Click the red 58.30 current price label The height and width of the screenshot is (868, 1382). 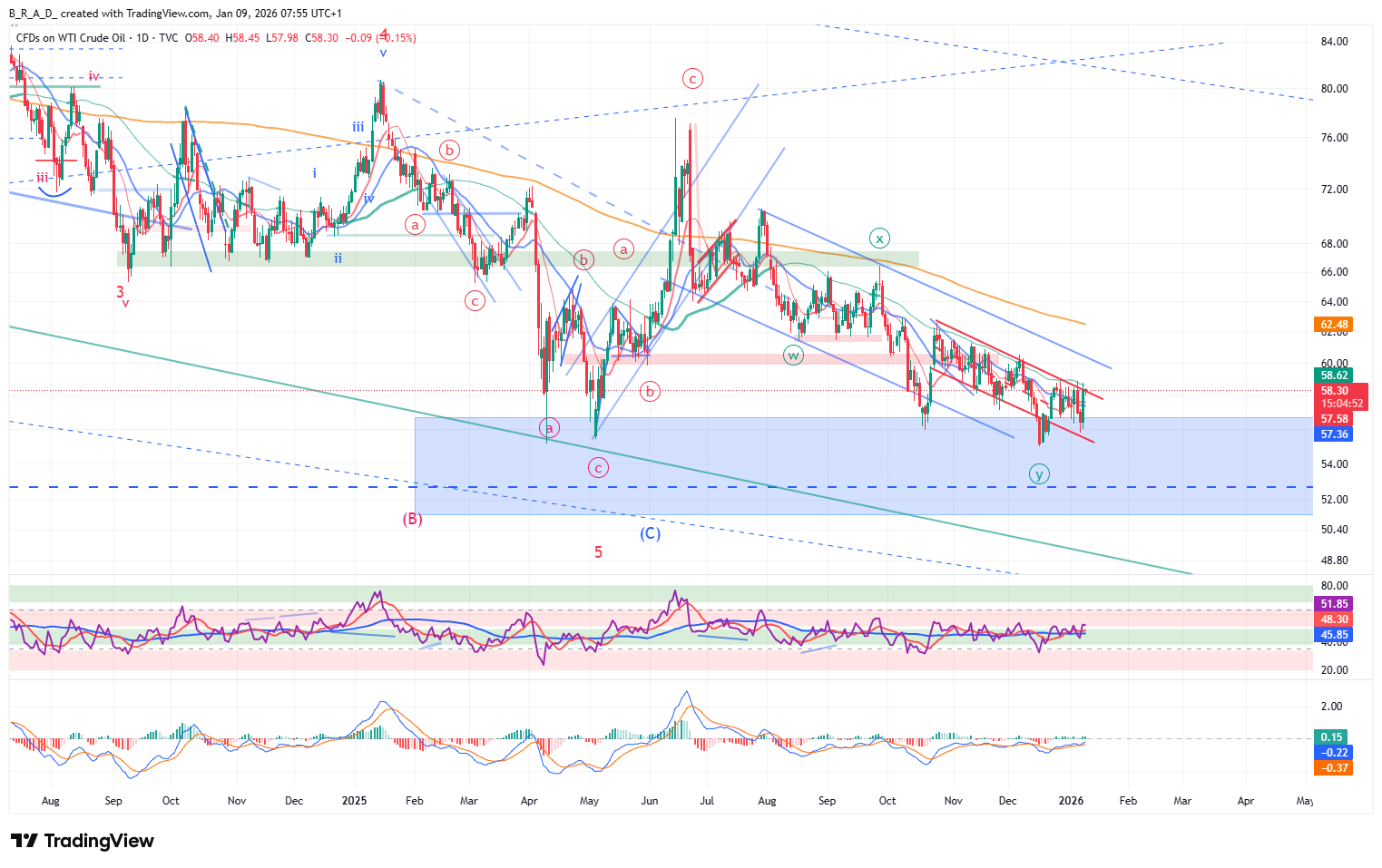click(1334, 391)
